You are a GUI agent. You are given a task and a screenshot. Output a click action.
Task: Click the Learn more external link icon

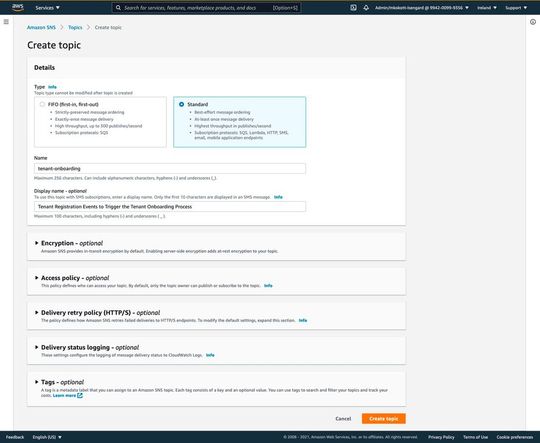point(80,395)
